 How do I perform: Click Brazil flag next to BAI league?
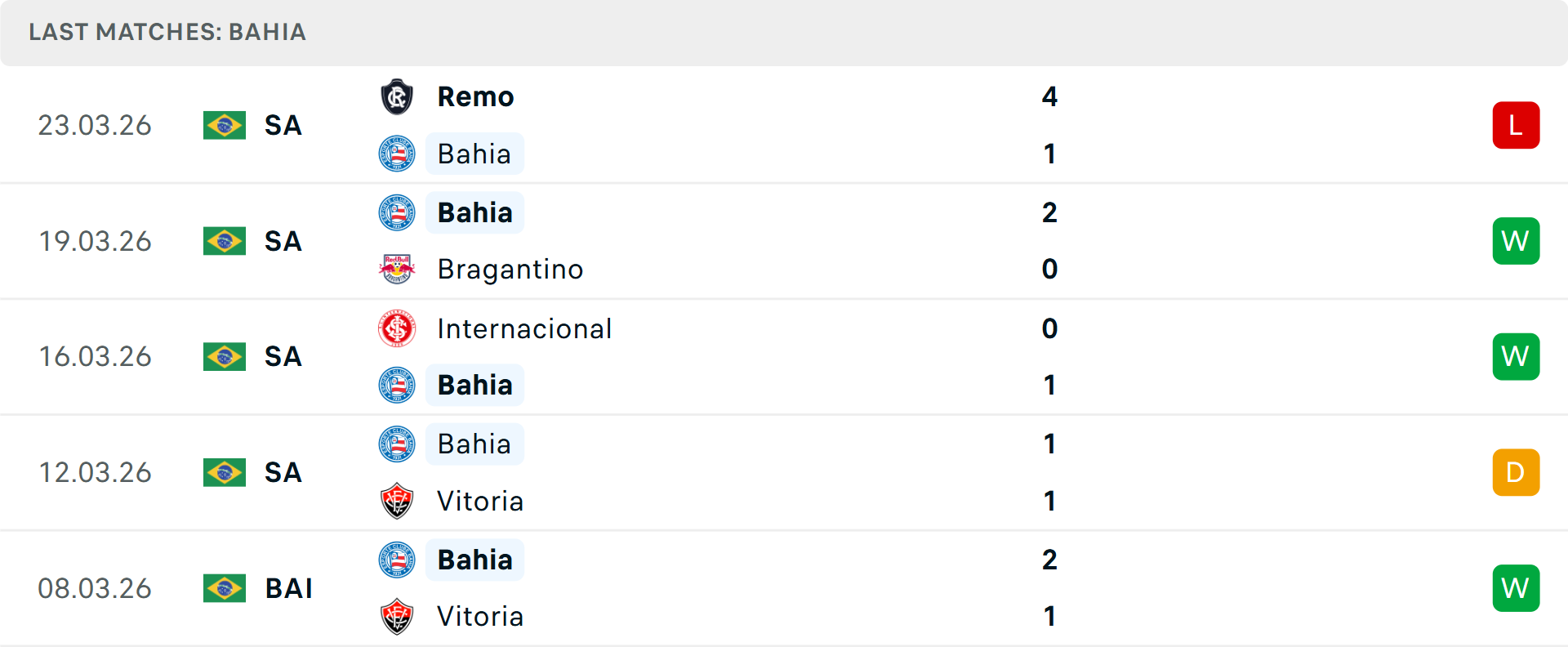point(225,588)
